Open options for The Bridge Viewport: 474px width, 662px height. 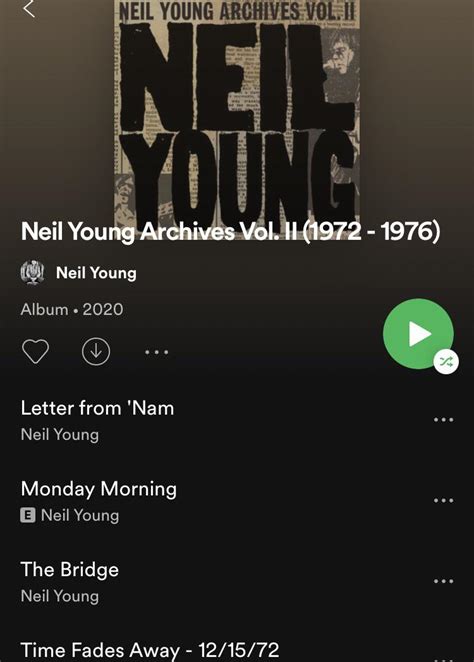[443, 581]
